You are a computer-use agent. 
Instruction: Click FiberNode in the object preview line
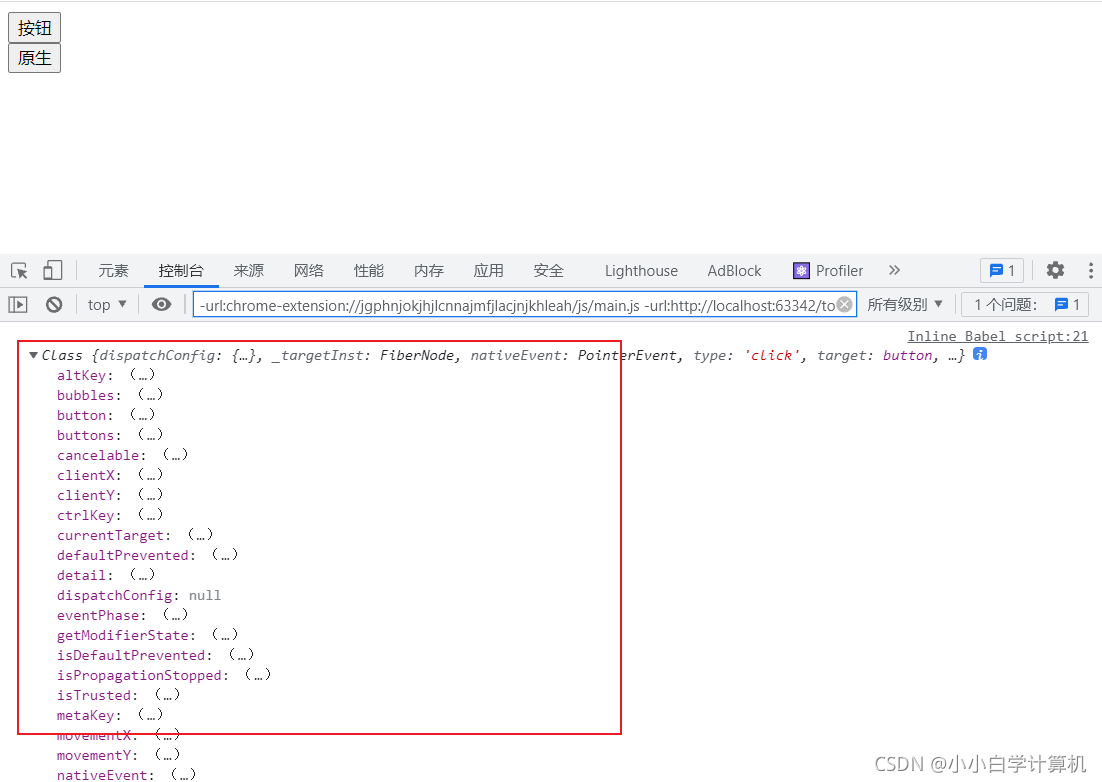(x=417, y=356)
